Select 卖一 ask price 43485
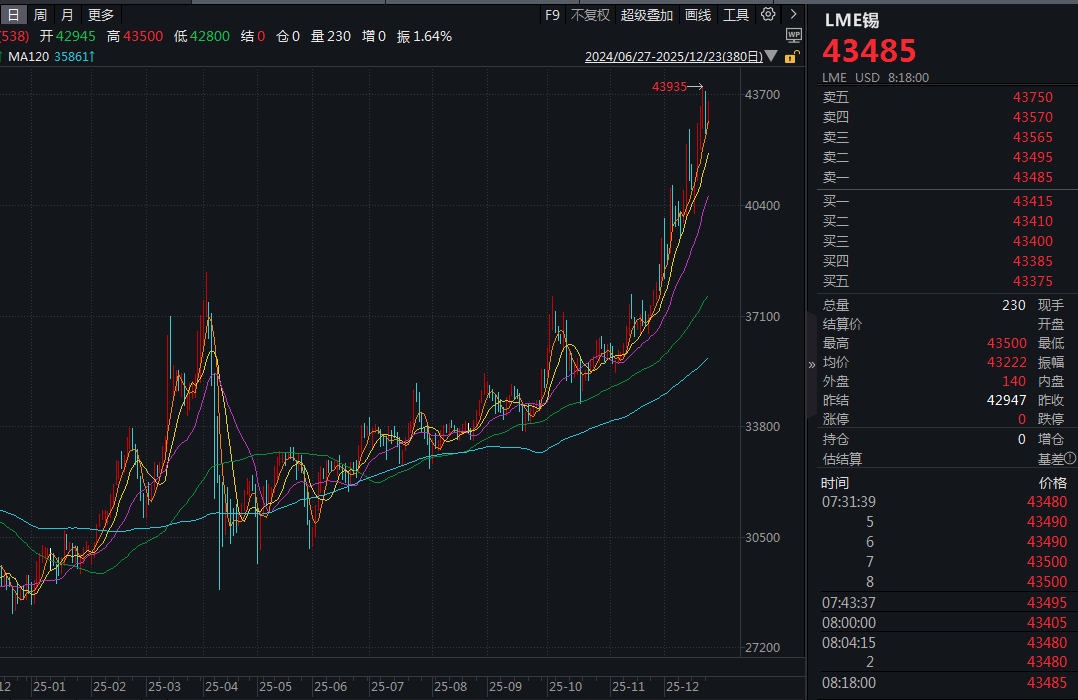1078x700 pixels. tap(1032, 177)
